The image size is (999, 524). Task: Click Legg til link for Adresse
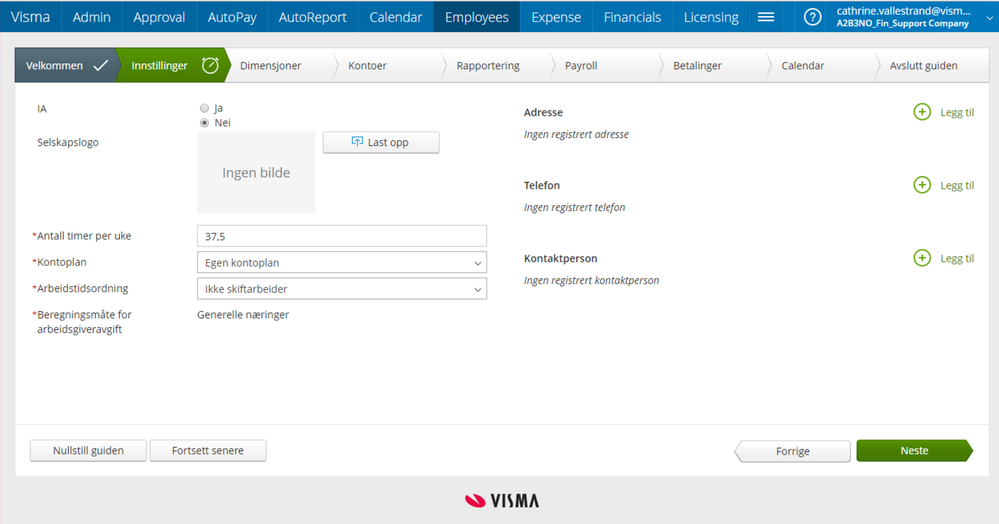(957, 112)
